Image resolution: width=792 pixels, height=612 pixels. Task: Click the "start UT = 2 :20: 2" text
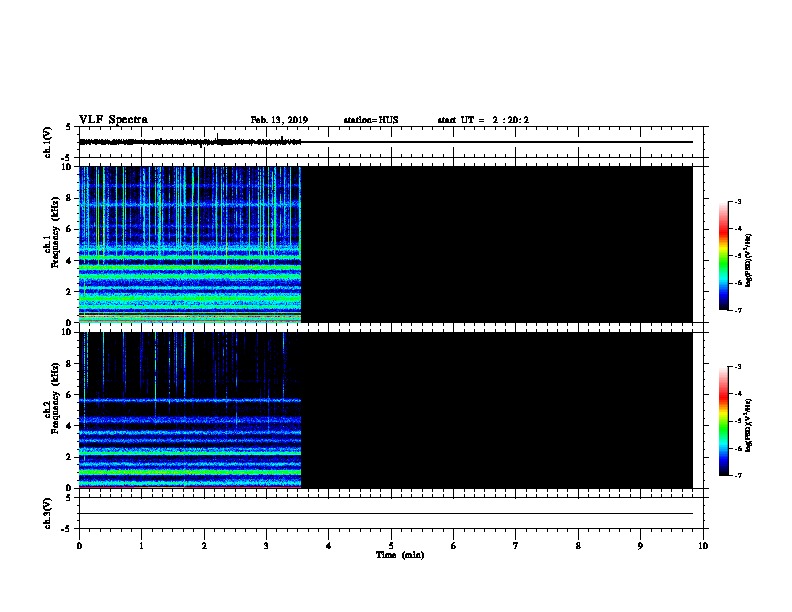483,120
